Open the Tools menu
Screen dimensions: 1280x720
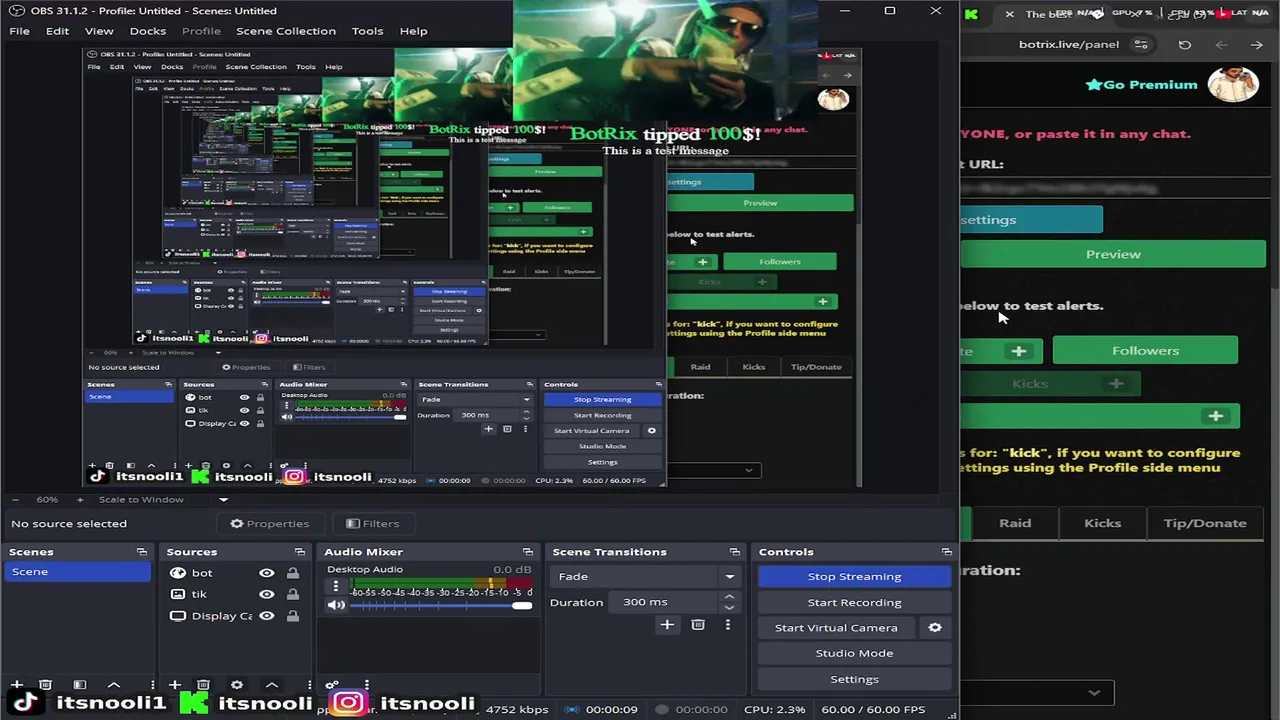[367, 31]
